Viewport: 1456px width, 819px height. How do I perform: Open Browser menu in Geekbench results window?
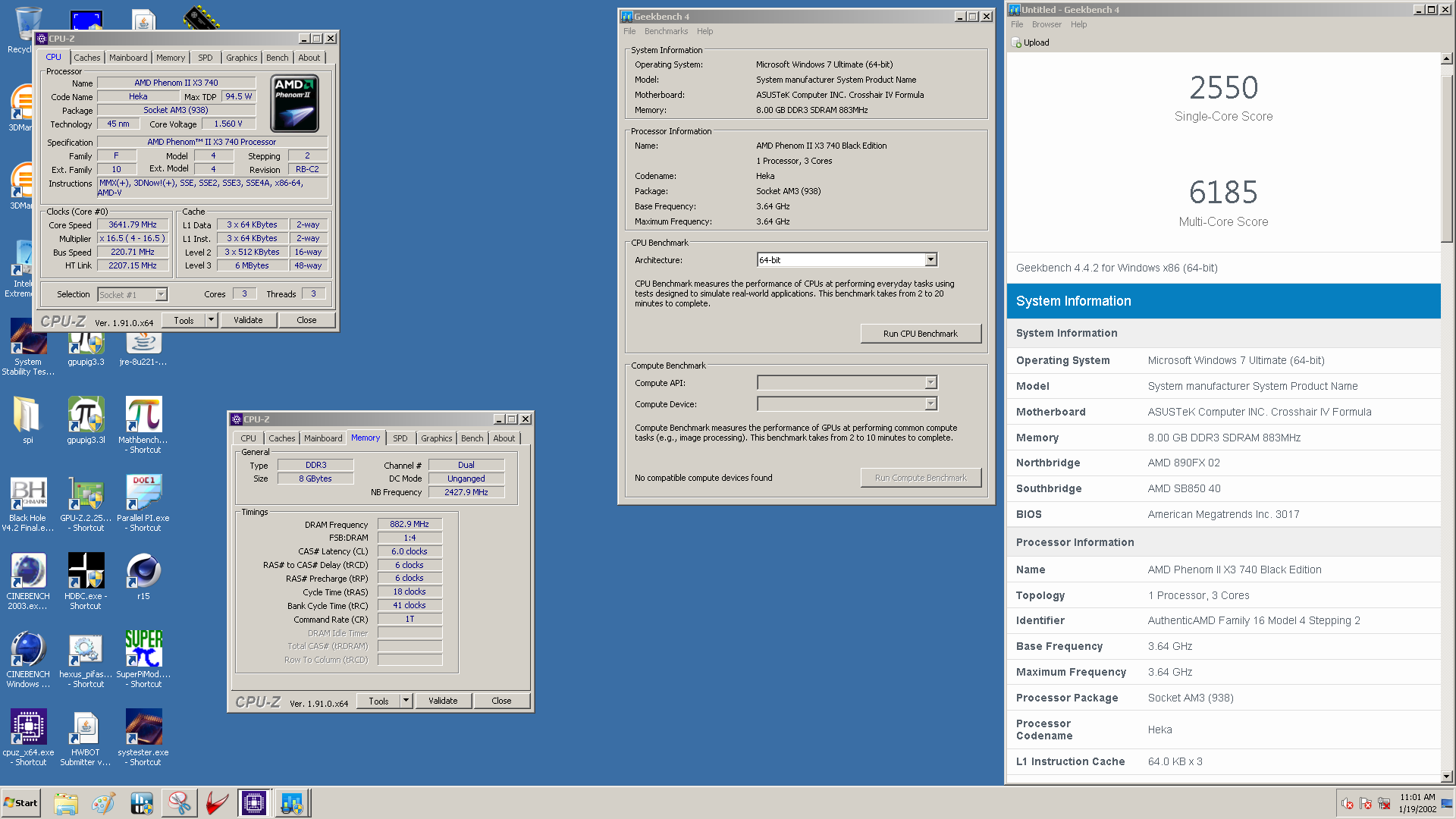pyautogui.click(x=1046, y=24)
